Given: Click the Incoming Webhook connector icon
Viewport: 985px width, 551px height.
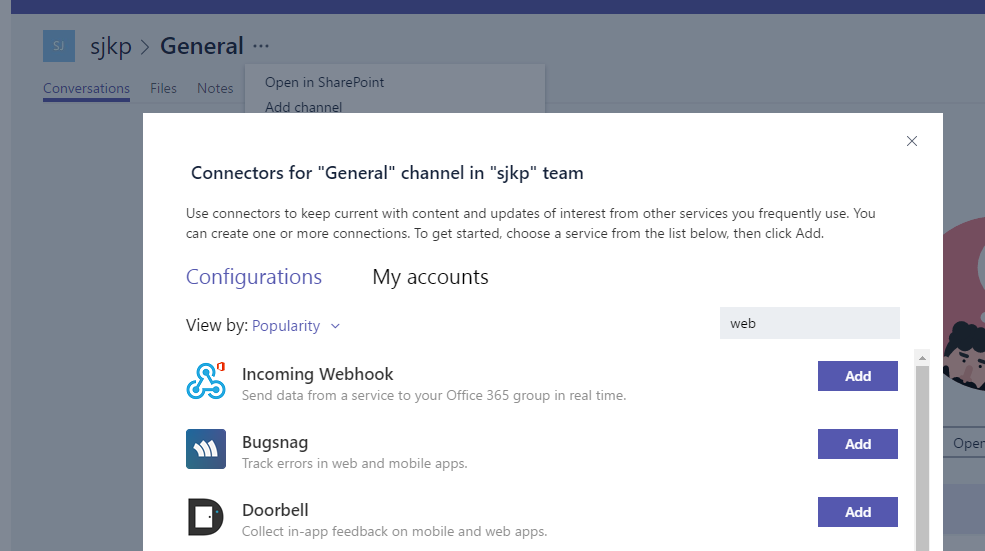Looking at the screenshot, I should pos(206,381).
